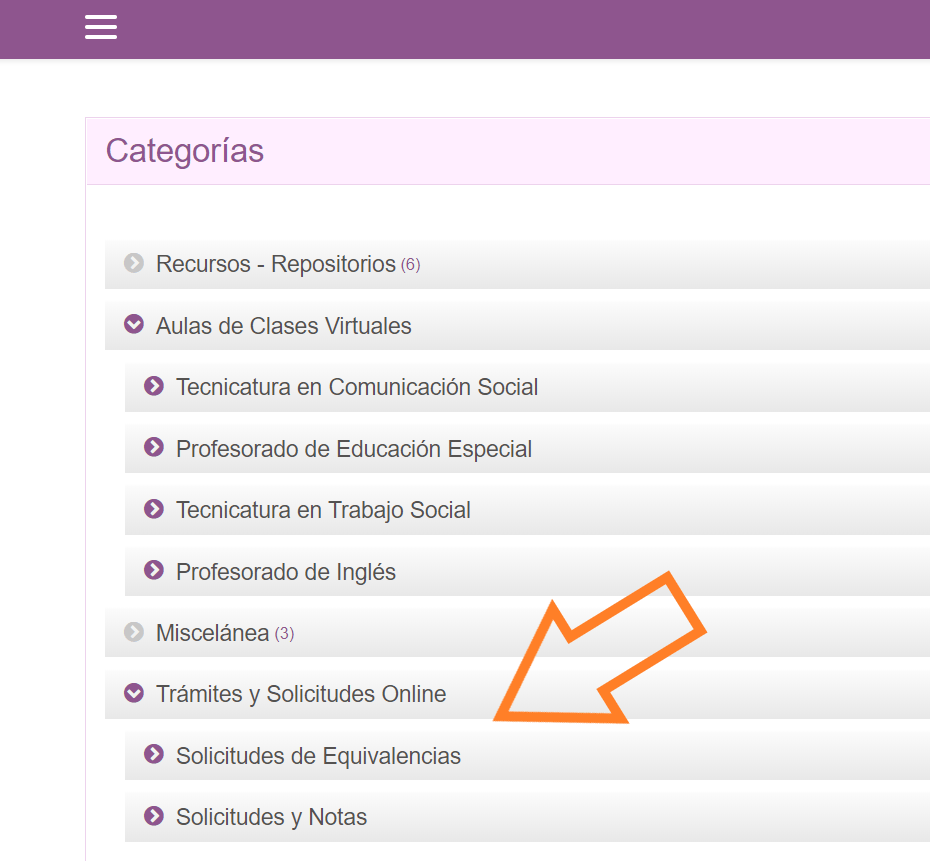Open Tecnicatura en Comunicación Social course category
930x861 pixels.
click(x=357, y=387)
